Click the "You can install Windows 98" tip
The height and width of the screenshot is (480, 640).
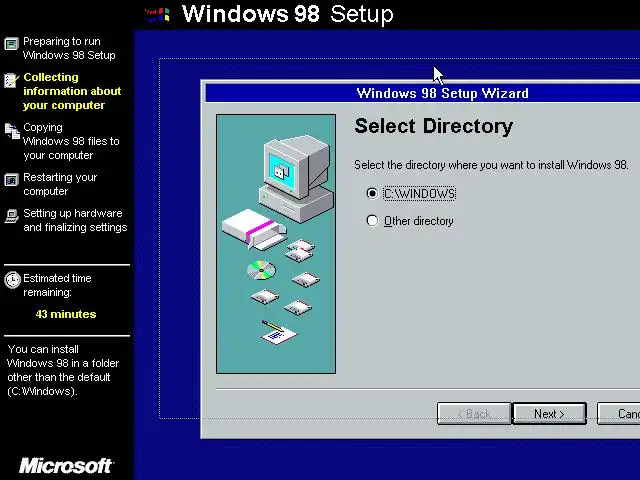[x=63, y=370]
